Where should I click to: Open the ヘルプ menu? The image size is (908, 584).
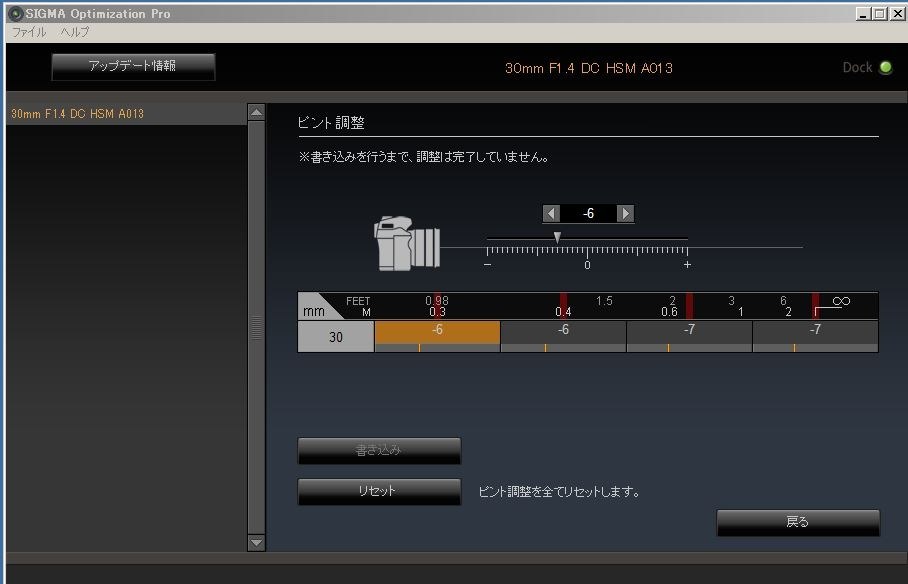(x=75, y=32)
